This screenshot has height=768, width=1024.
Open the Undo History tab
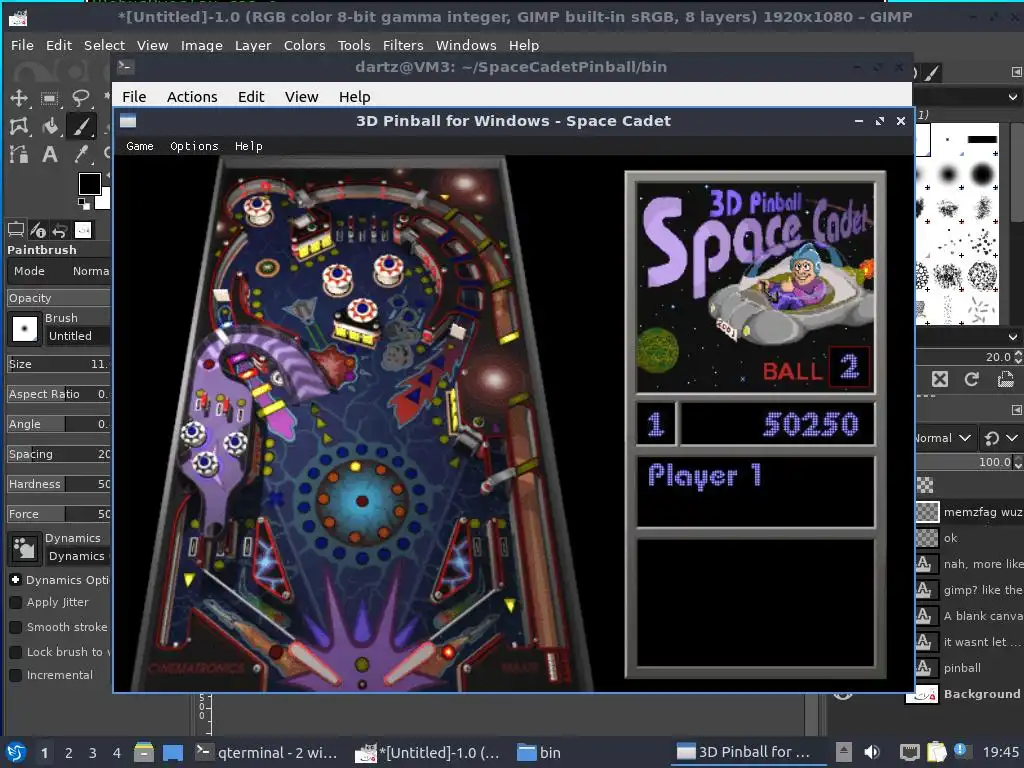click(60, 231)
